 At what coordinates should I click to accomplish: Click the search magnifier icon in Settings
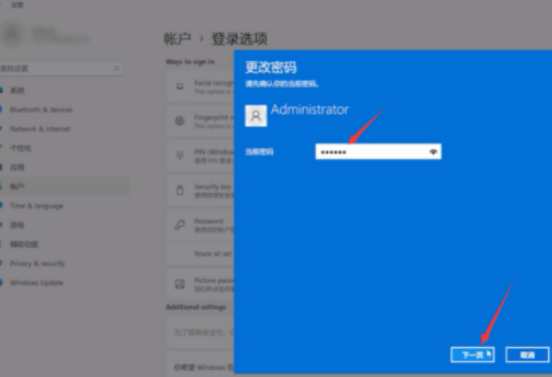coord(116,68)
